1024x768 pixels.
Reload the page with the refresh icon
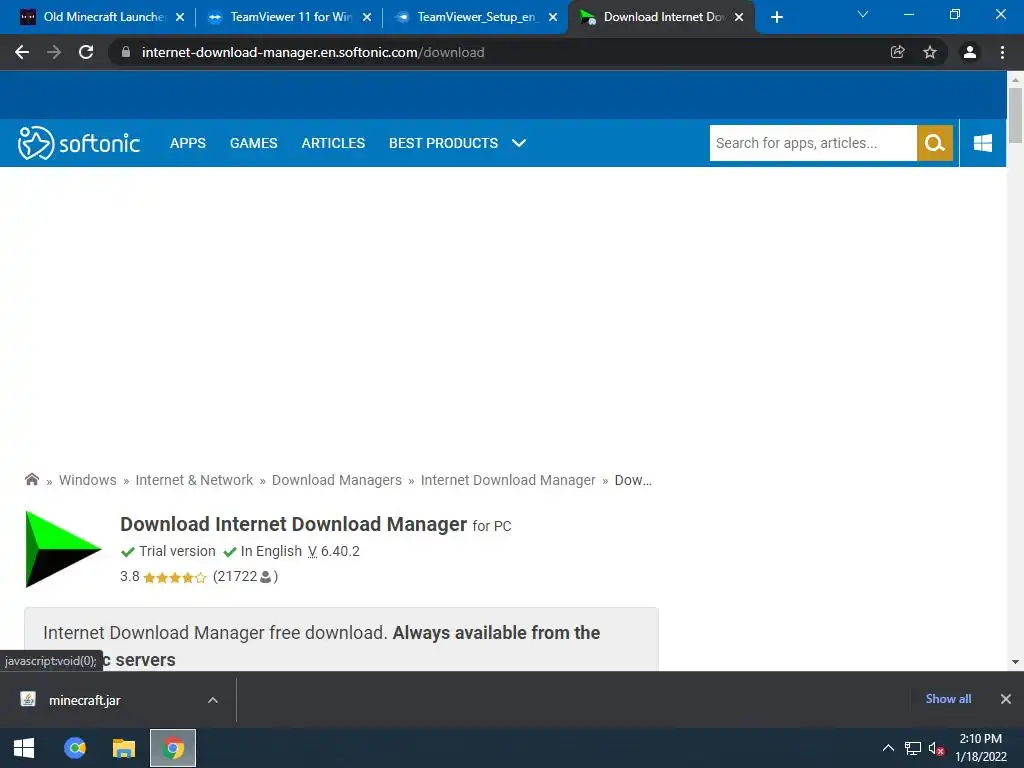click(x=86, y=52)
